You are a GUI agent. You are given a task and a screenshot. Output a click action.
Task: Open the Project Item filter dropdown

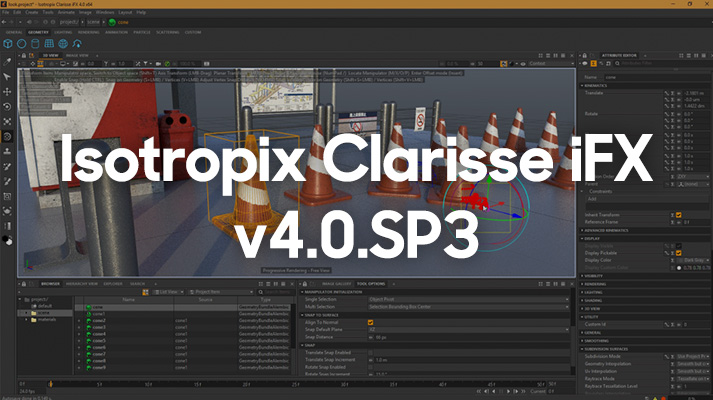point(221,292)
